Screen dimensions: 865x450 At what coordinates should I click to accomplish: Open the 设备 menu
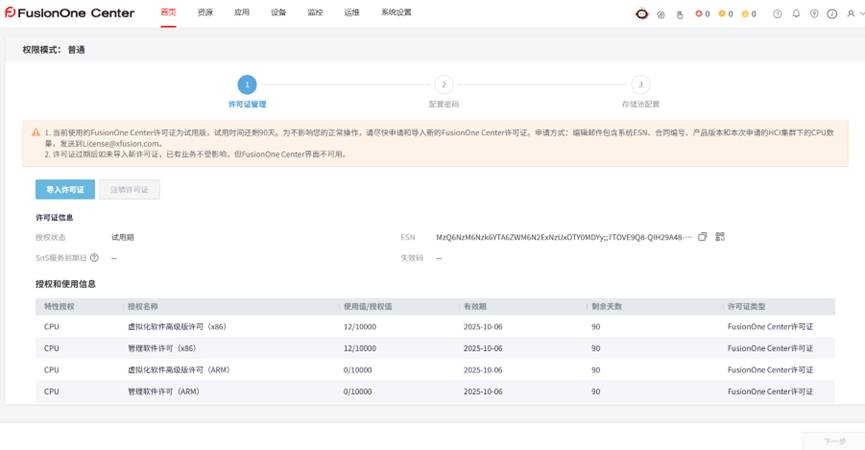pyautogui.click(x=279, y=12)
